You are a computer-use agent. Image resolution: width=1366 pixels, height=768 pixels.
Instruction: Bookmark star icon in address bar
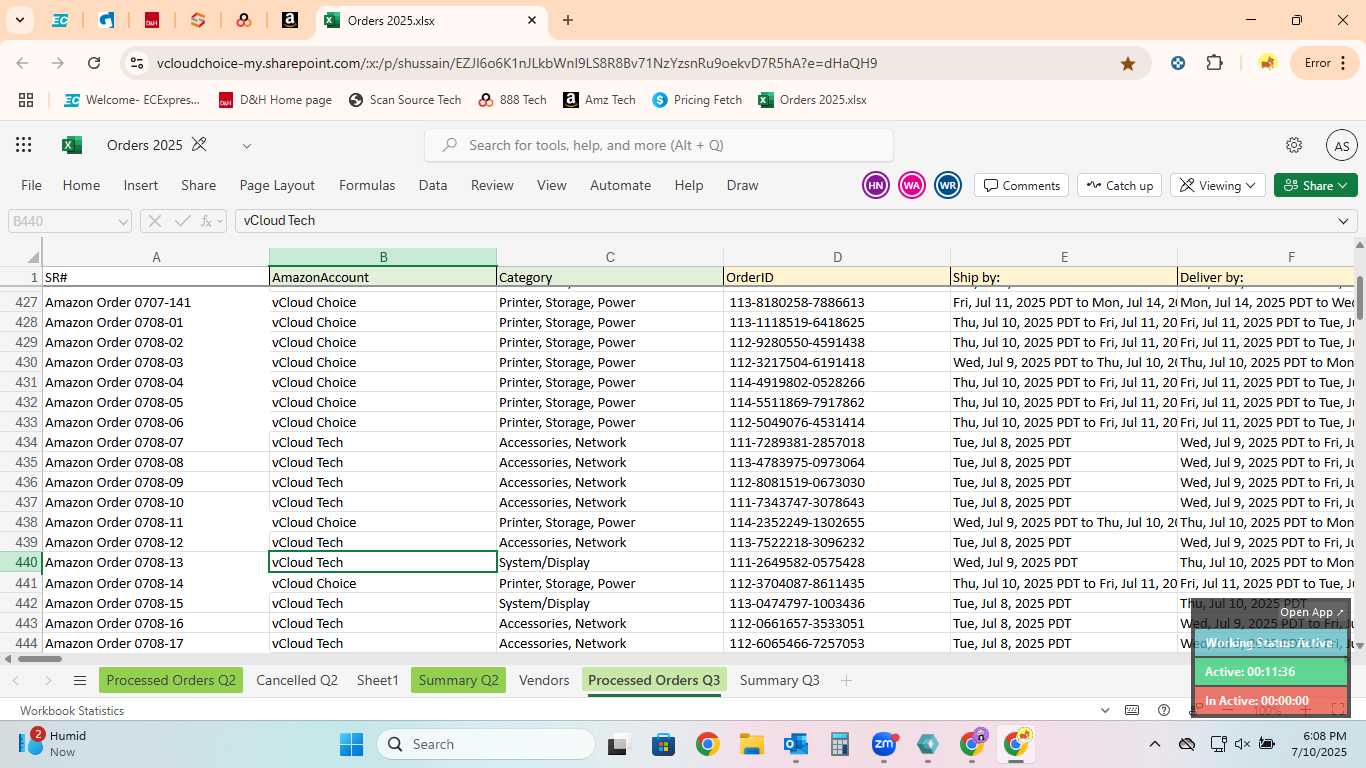click(x=1128, y=63)
